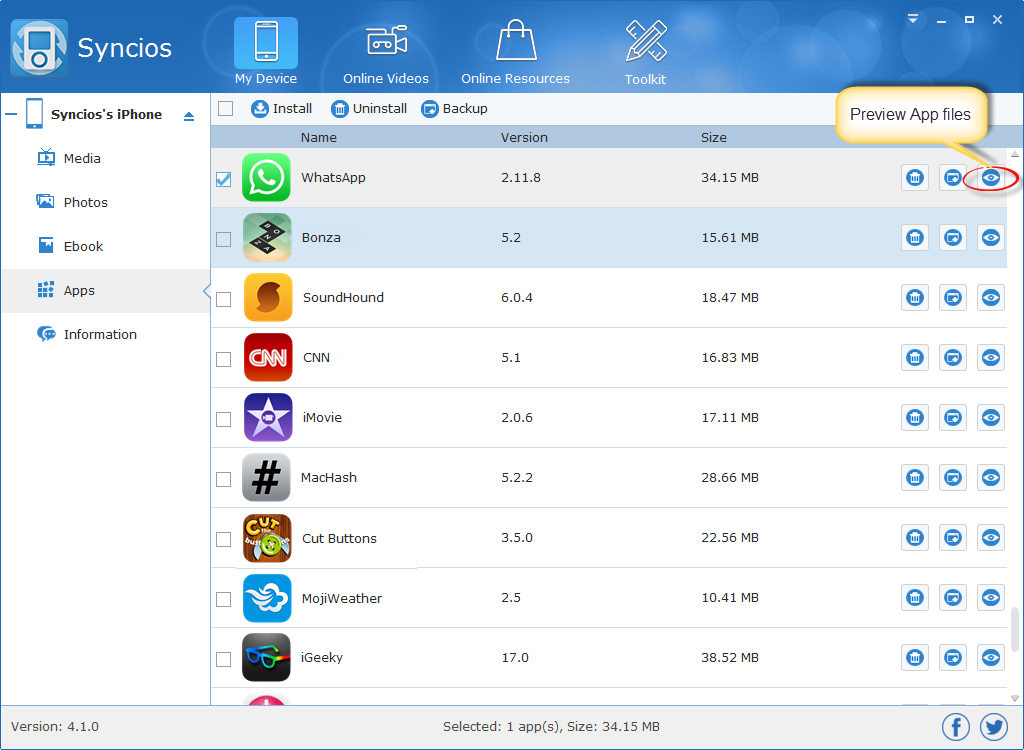Open the Toolkit tab

[x=645, y=53]
